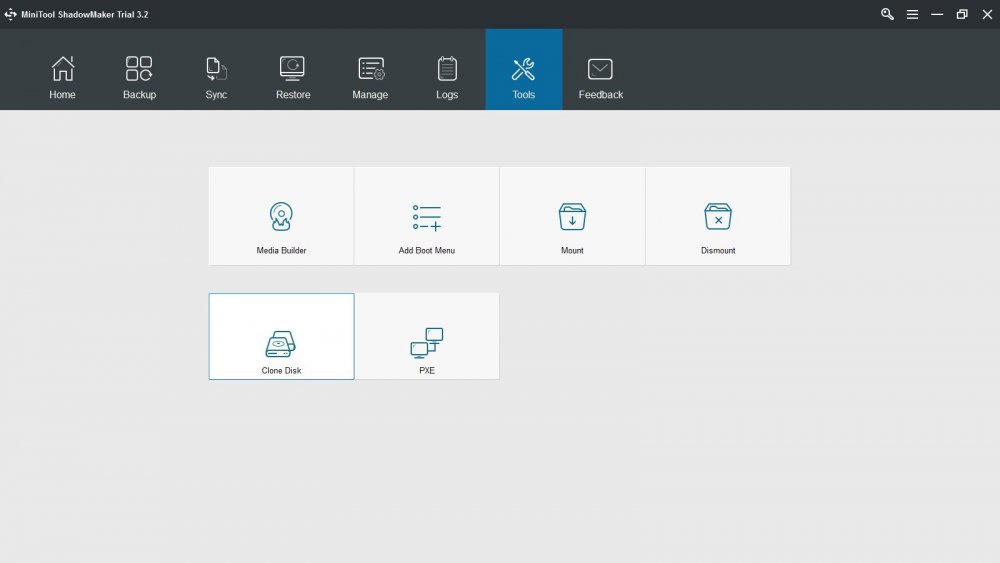
Task: Close the ShadowMaker window
Action: [x=987, y=14]
